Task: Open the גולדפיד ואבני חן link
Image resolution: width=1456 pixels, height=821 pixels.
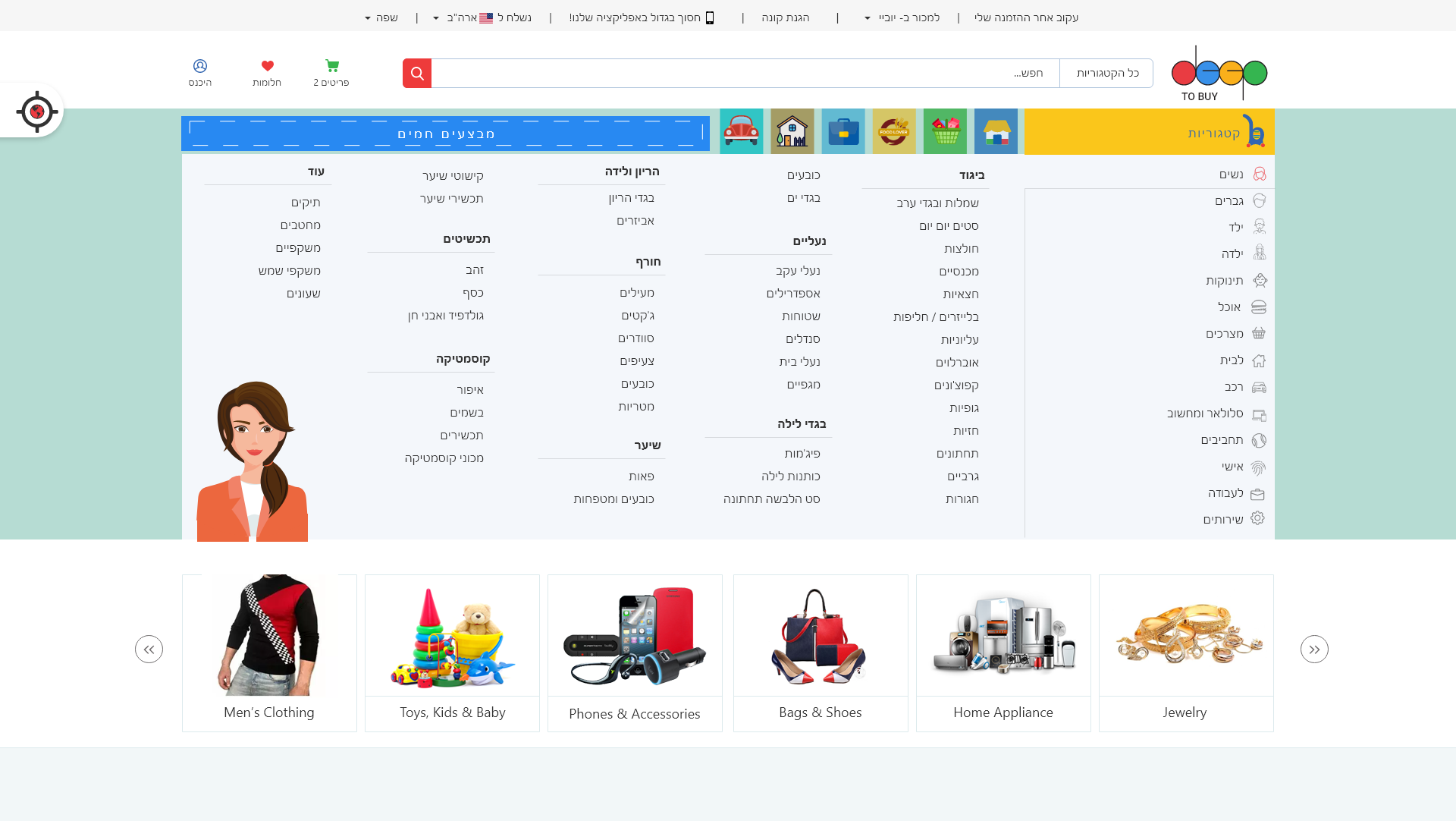Action: (x=446, y=316)
